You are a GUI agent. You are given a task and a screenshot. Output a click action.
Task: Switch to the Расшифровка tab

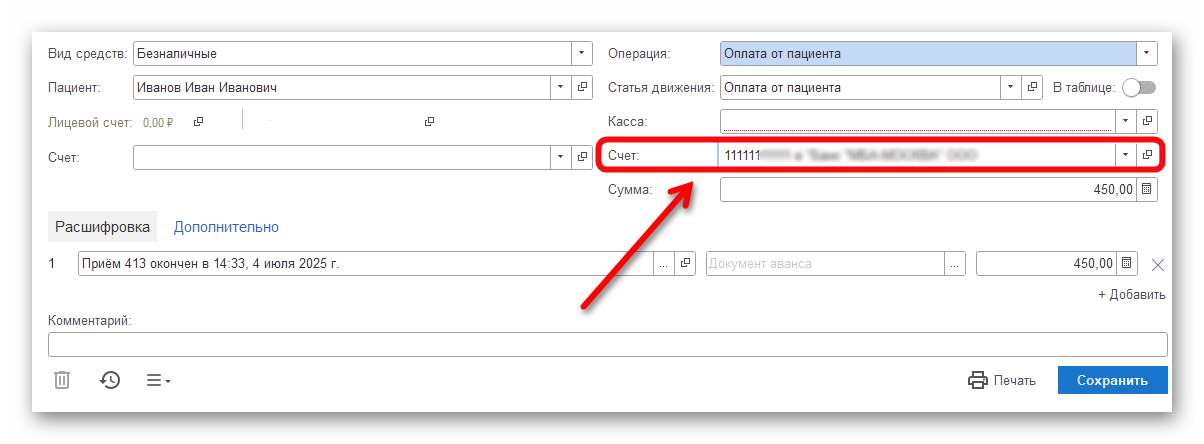(x=102, y=227)
